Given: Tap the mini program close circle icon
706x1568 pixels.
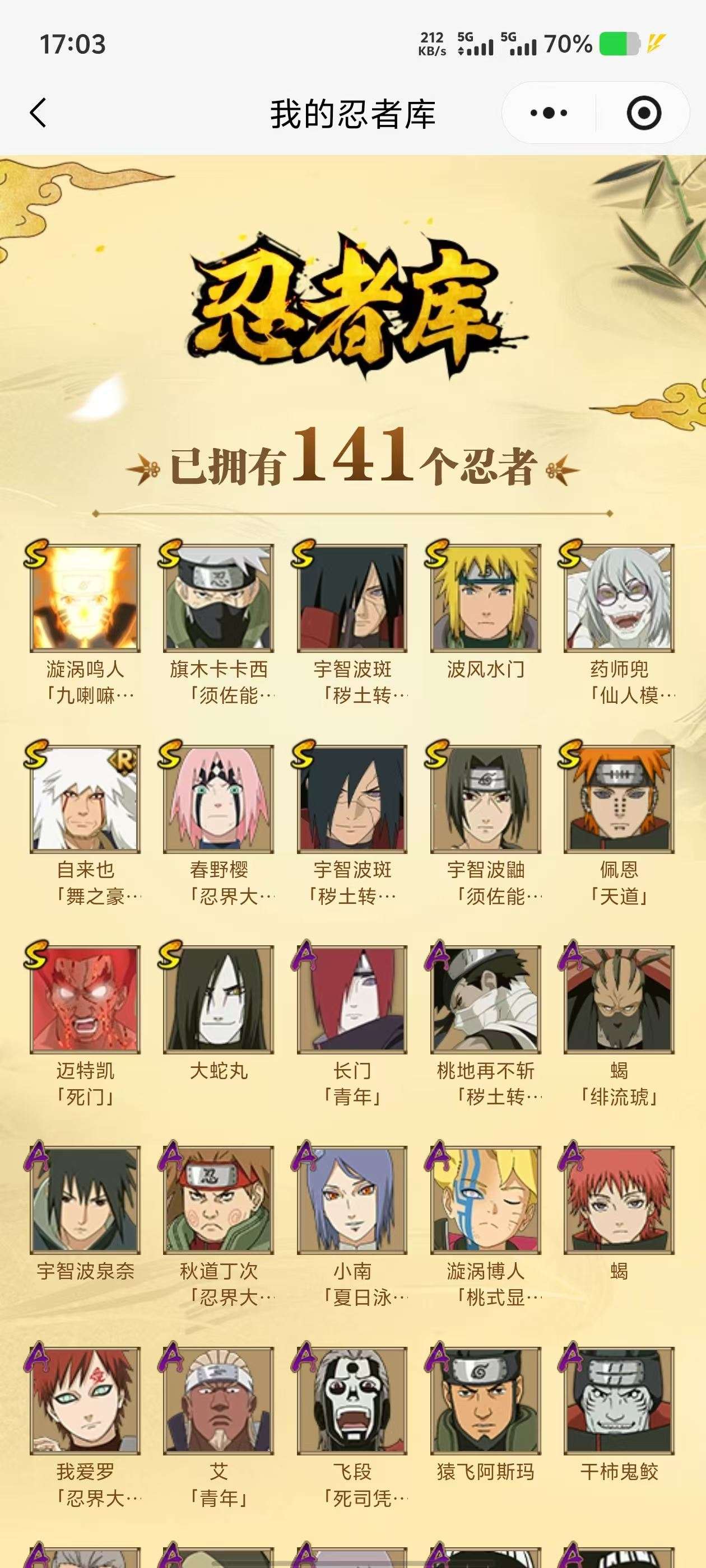Looking at the screenshot, I should 644,113.
